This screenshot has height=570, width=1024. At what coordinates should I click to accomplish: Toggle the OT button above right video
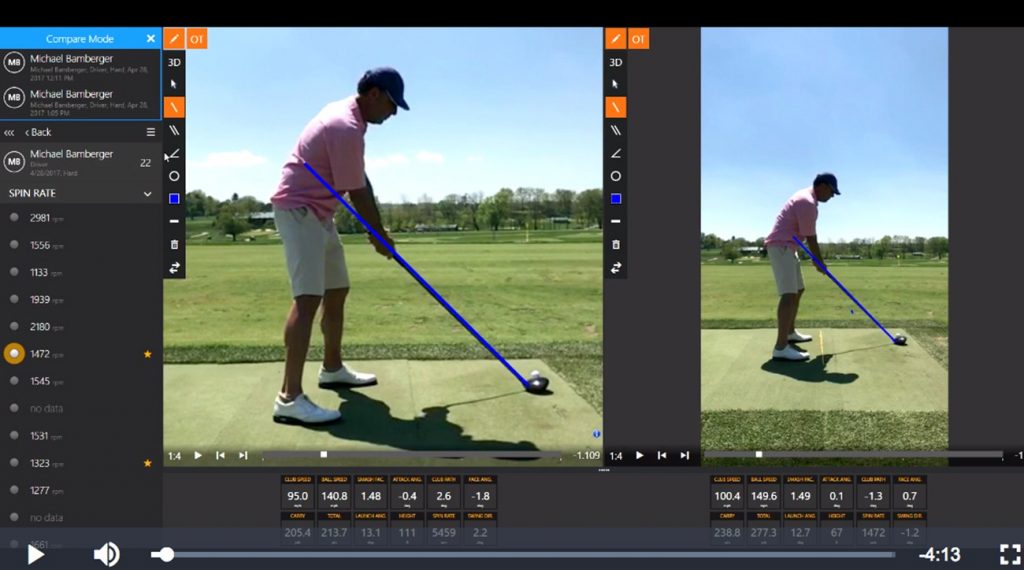click(638, 39)
